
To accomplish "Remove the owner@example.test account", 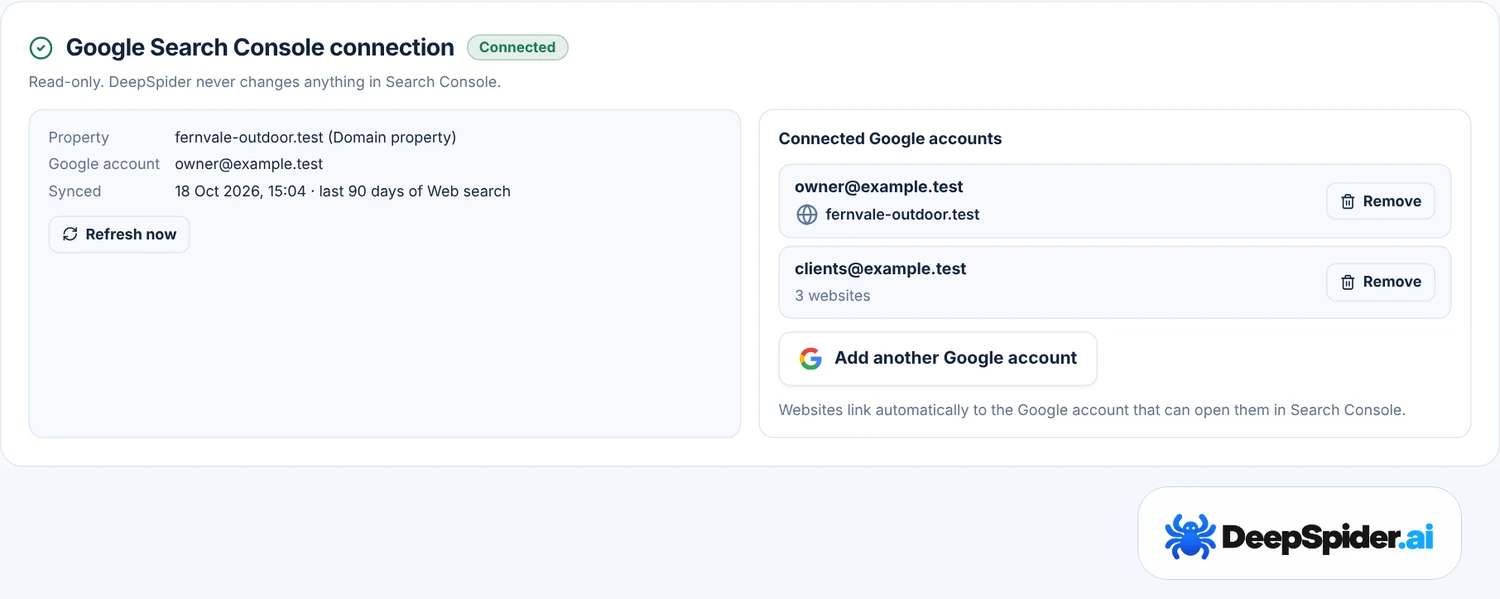I will click(1381, 201).
